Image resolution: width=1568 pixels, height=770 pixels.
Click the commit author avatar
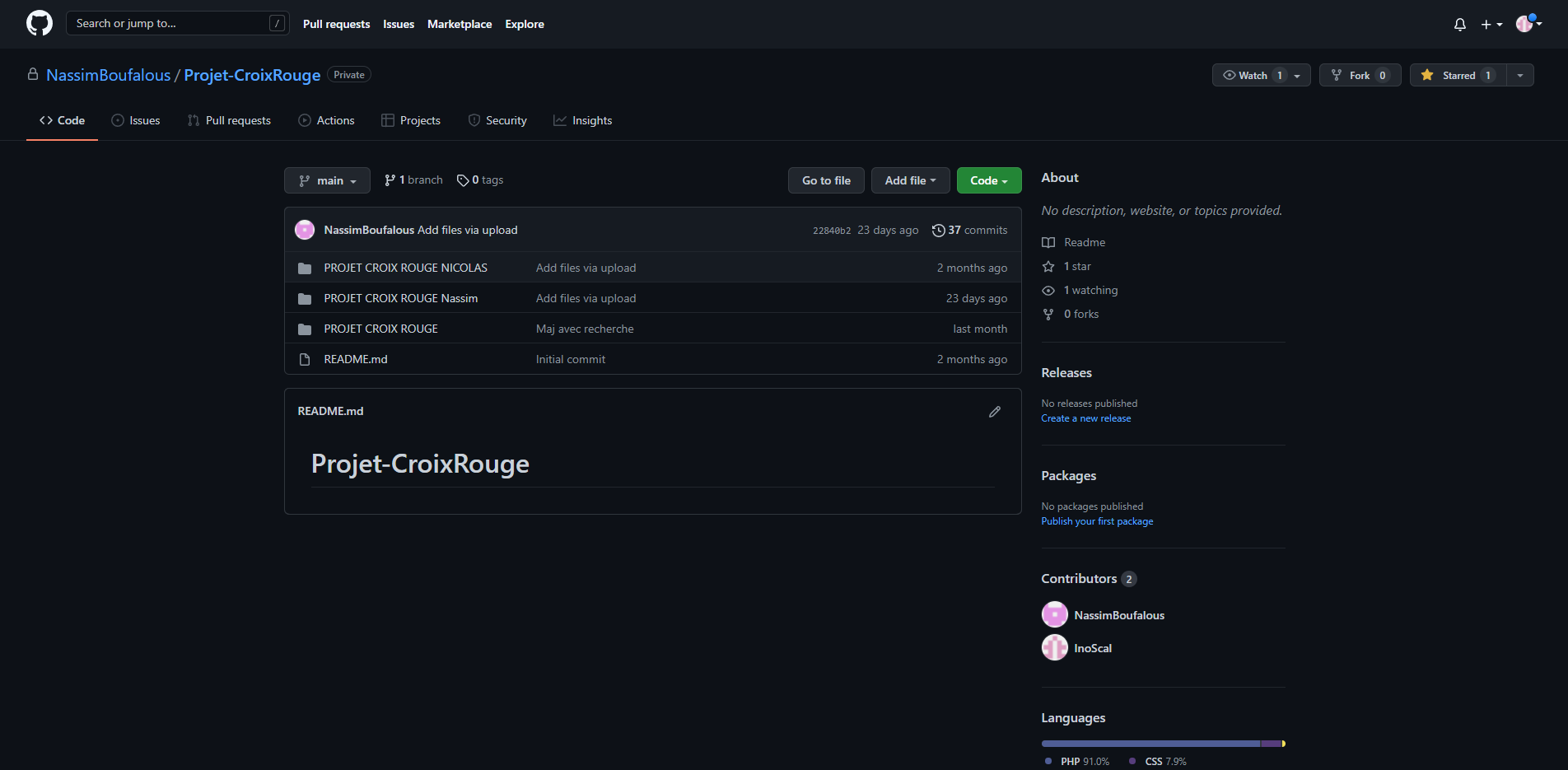[x=305, y=230]
